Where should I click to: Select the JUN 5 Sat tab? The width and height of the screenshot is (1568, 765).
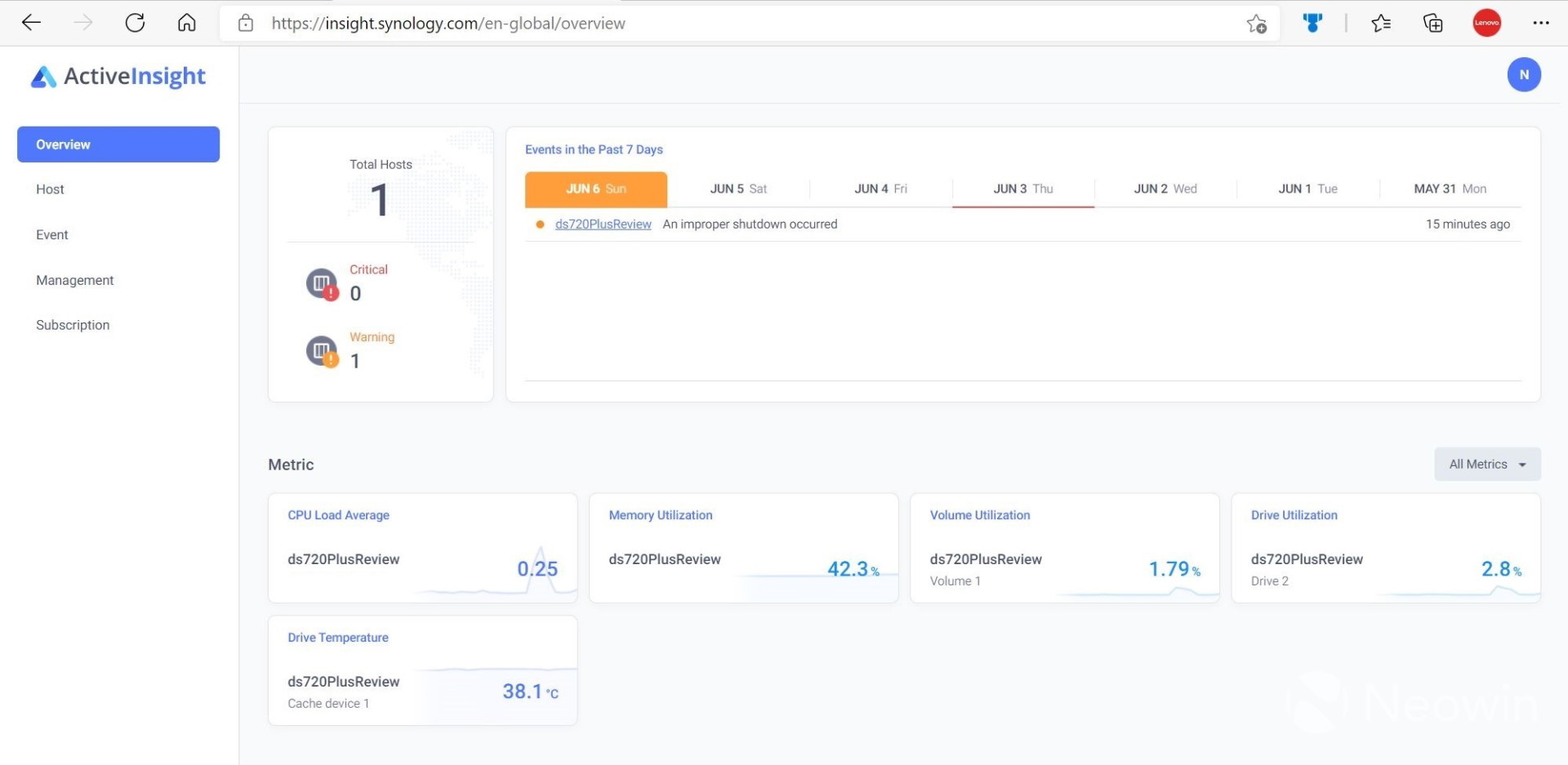[x=737, y=189]
